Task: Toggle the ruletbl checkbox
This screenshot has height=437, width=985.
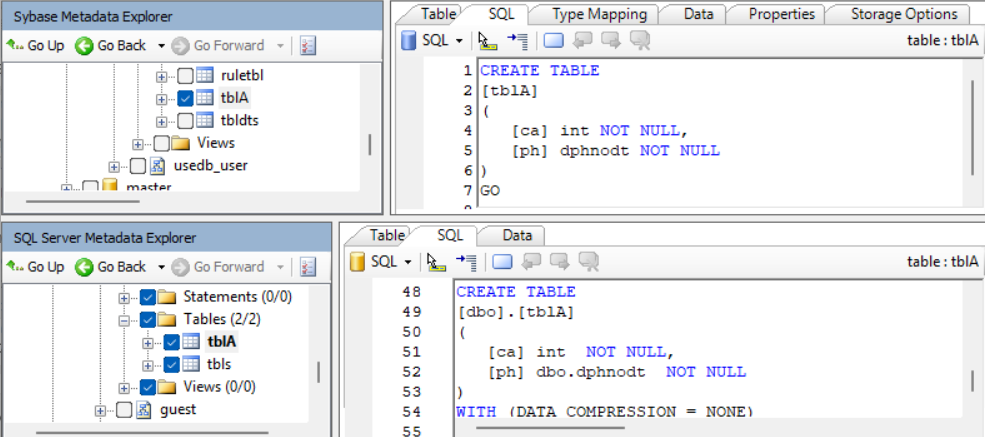Action: pos(185,76)
